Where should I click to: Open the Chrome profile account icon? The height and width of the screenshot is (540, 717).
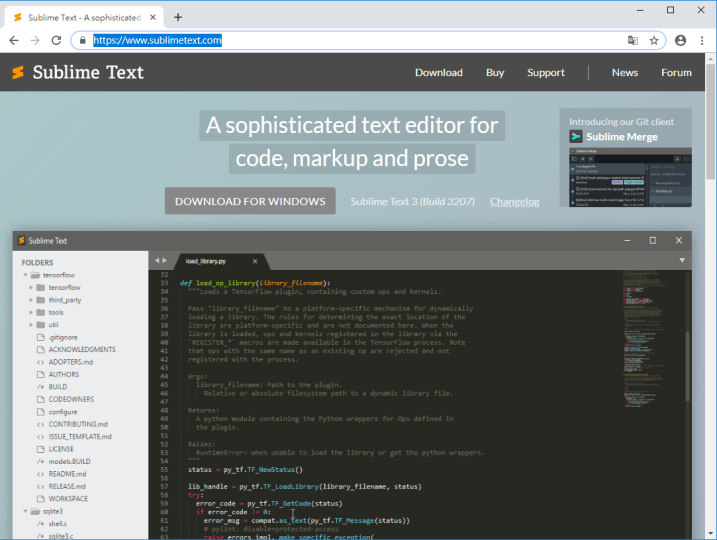[x=680, y=41]
